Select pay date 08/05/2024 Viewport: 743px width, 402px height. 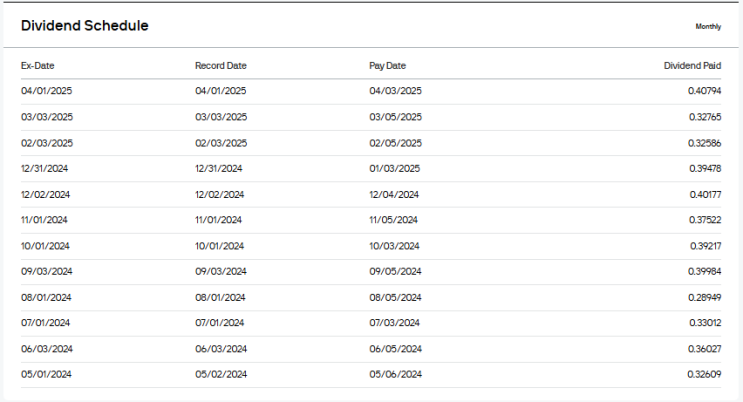[x=395, y=298]
